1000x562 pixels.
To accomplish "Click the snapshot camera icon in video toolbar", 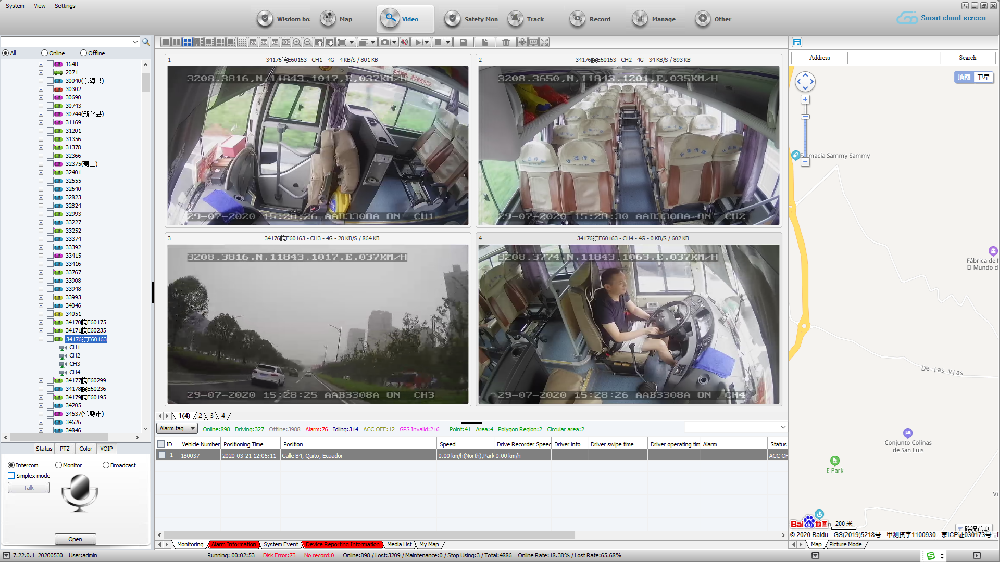I will pyautogui.click(x=385, y=42).
